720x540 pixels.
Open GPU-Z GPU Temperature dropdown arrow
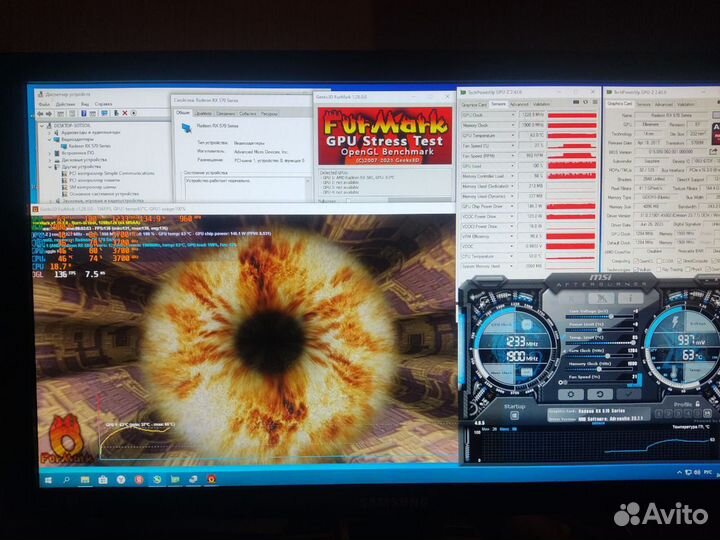tap(512, 135)
